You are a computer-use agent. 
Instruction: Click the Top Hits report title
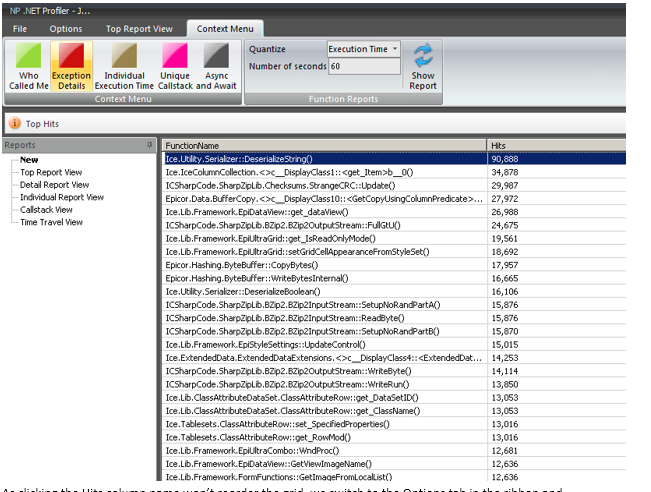point(42,124)
